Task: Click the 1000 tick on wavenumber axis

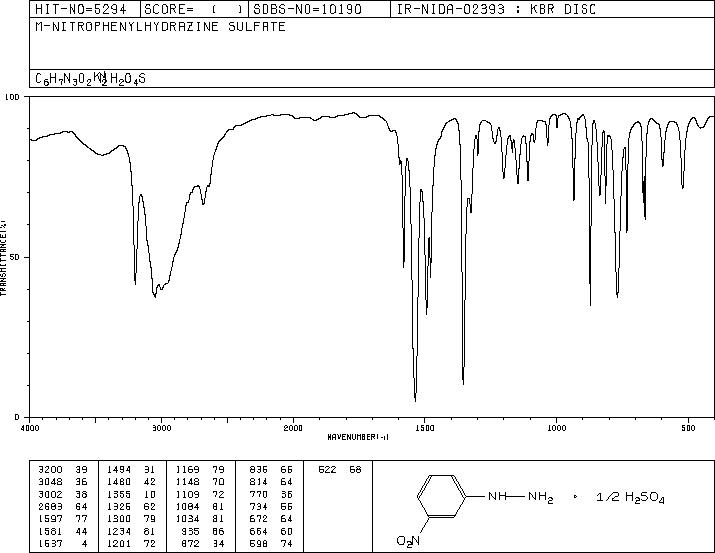Action: click(x=555, y=428)
